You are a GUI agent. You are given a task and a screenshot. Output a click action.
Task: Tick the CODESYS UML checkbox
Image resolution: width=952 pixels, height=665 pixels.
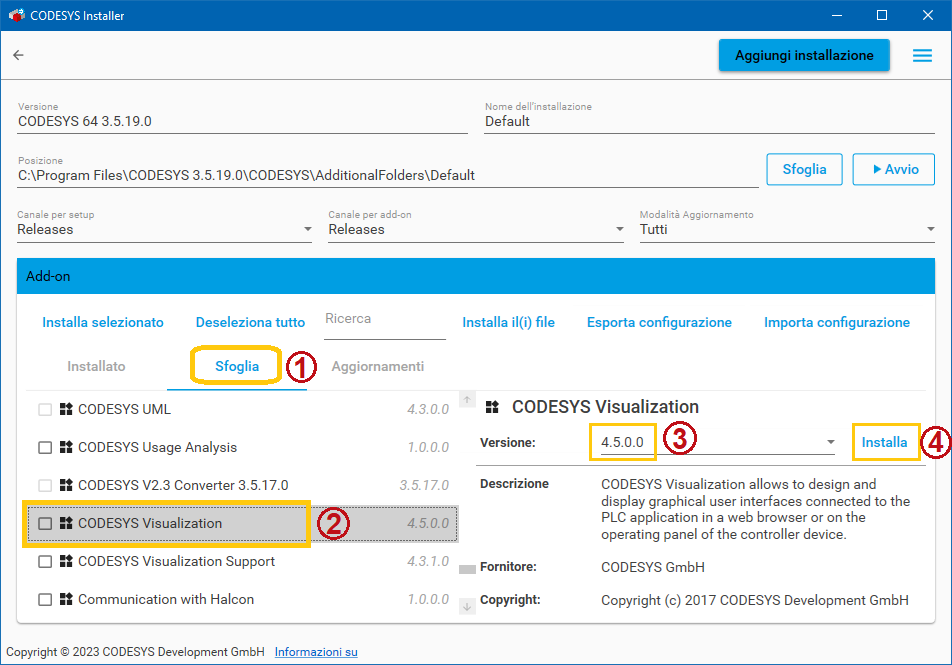(45, 409)
